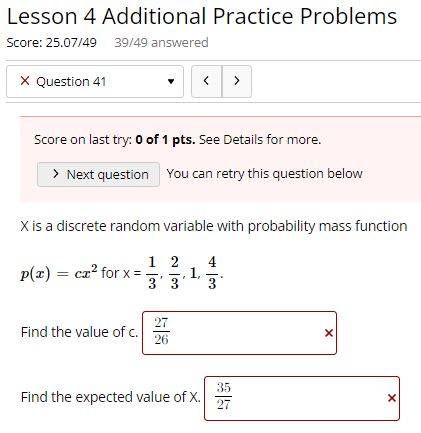
Task: Go to the next question arrow
Action: coord(237,81)
